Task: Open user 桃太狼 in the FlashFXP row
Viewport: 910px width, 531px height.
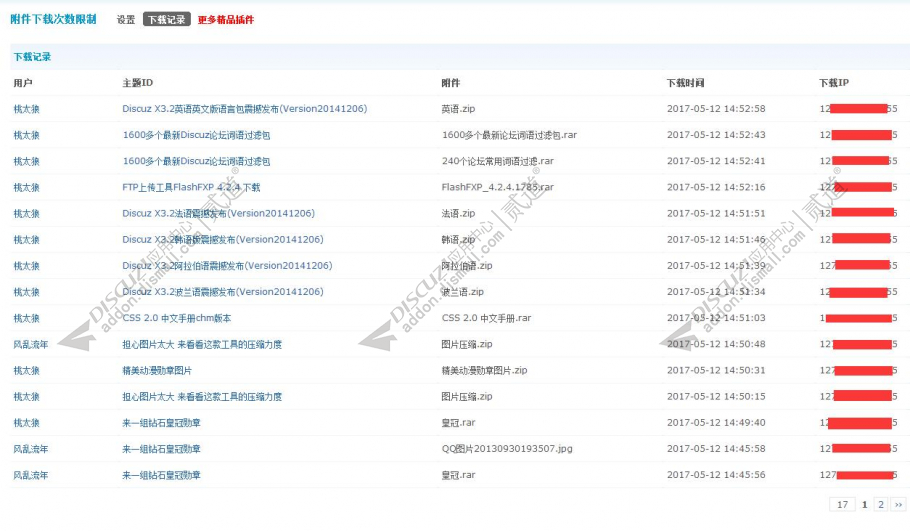Action: tap(27, 187)
